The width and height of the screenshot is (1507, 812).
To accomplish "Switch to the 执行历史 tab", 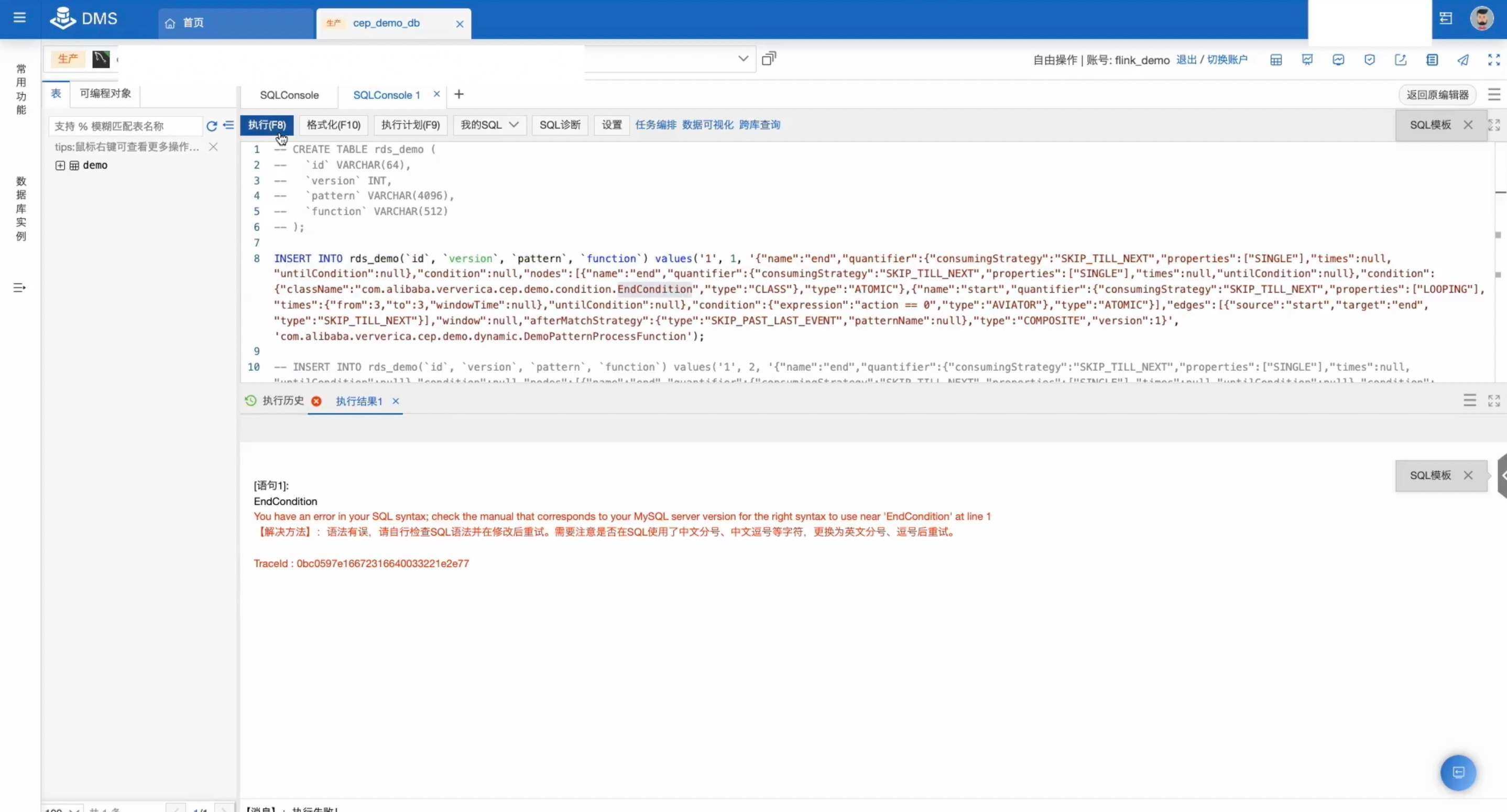I will (x=282, y=401).
